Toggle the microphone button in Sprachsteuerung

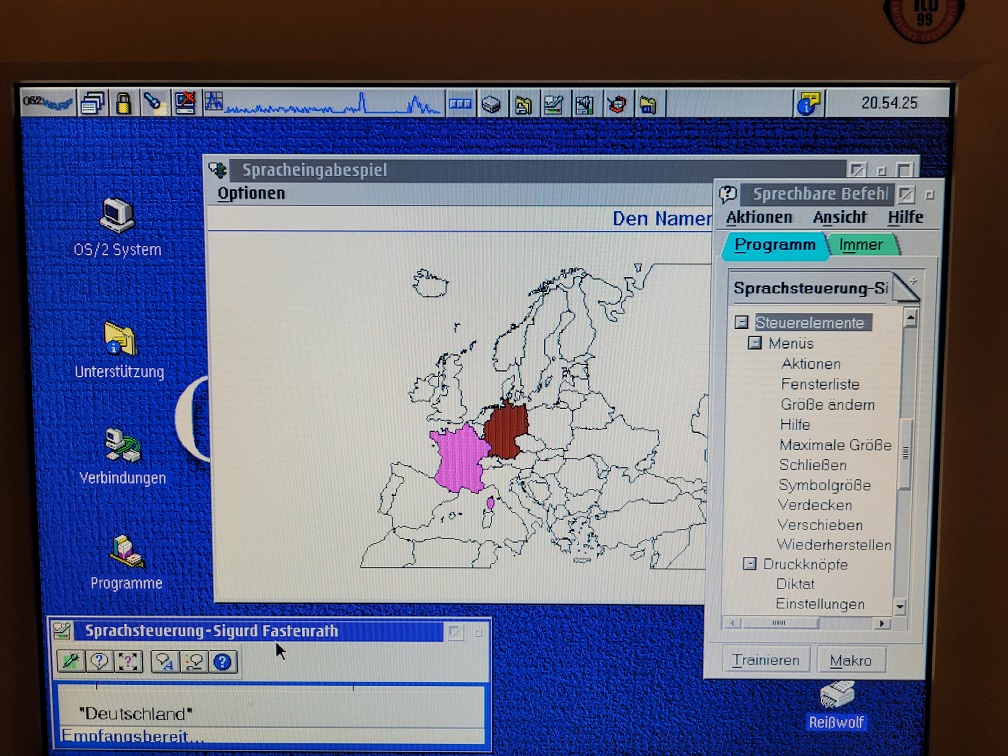click(71, 662)
